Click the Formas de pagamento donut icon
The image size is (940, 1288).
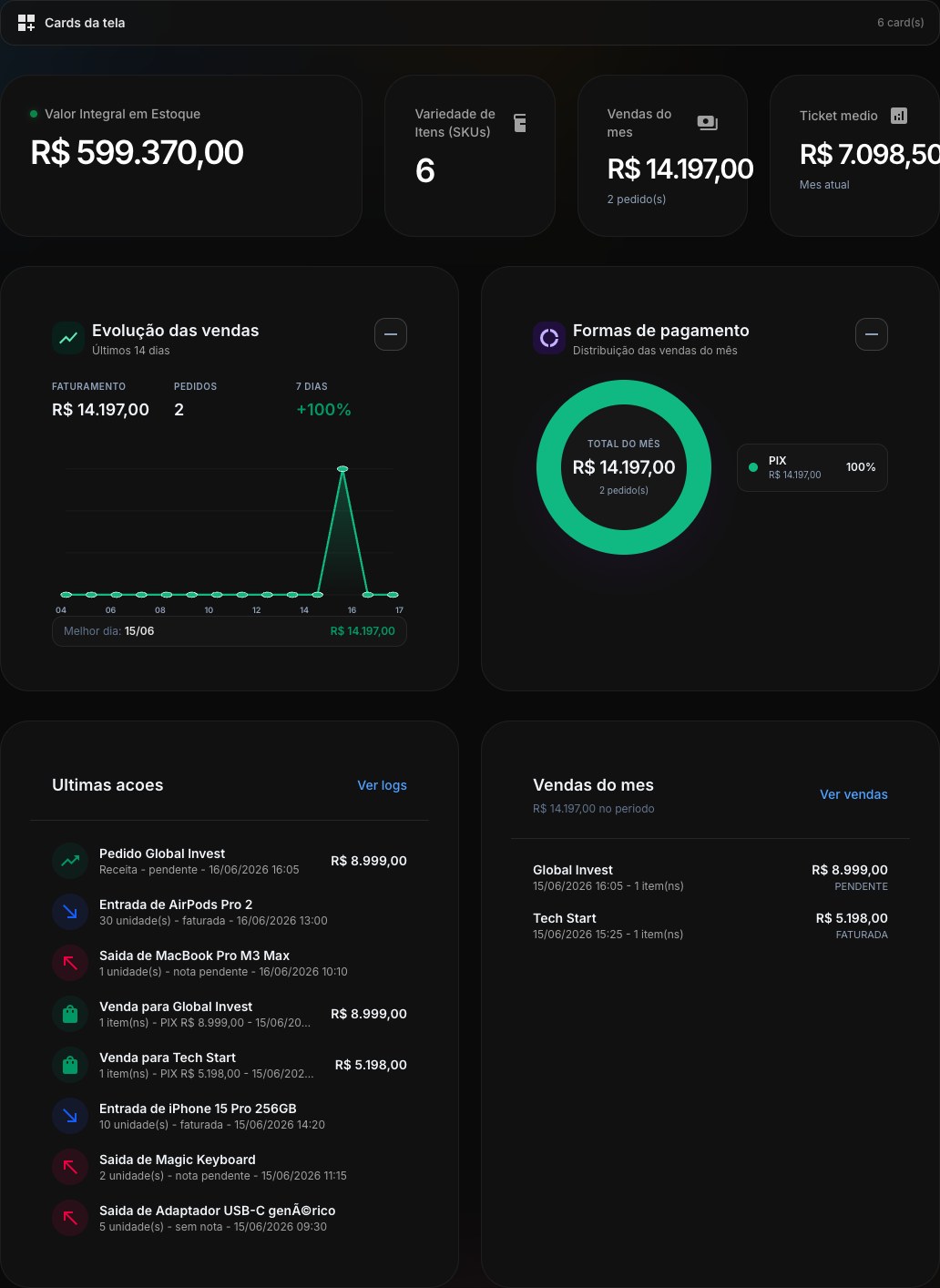(549, 338)
